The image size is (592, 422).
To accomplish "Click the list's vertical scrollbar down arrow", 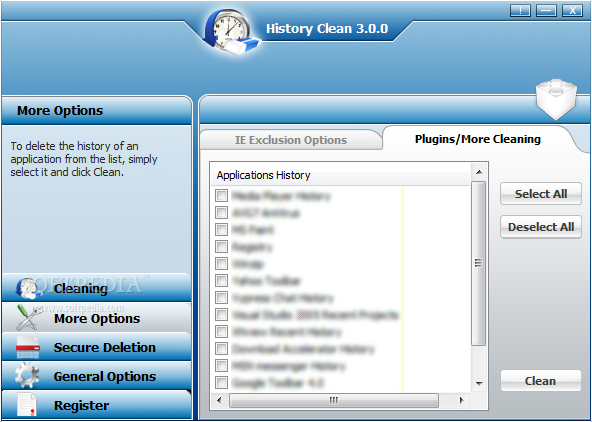I will pyautogui.click(x=479, y=383).
